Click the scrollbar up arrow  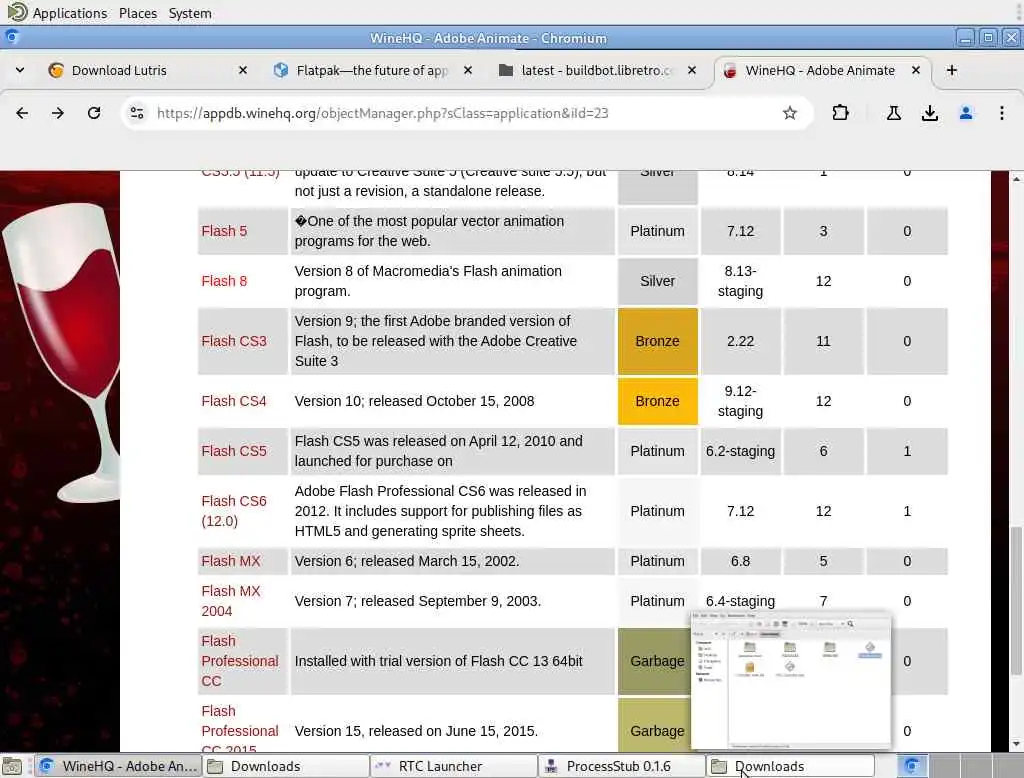(1016, 178)
